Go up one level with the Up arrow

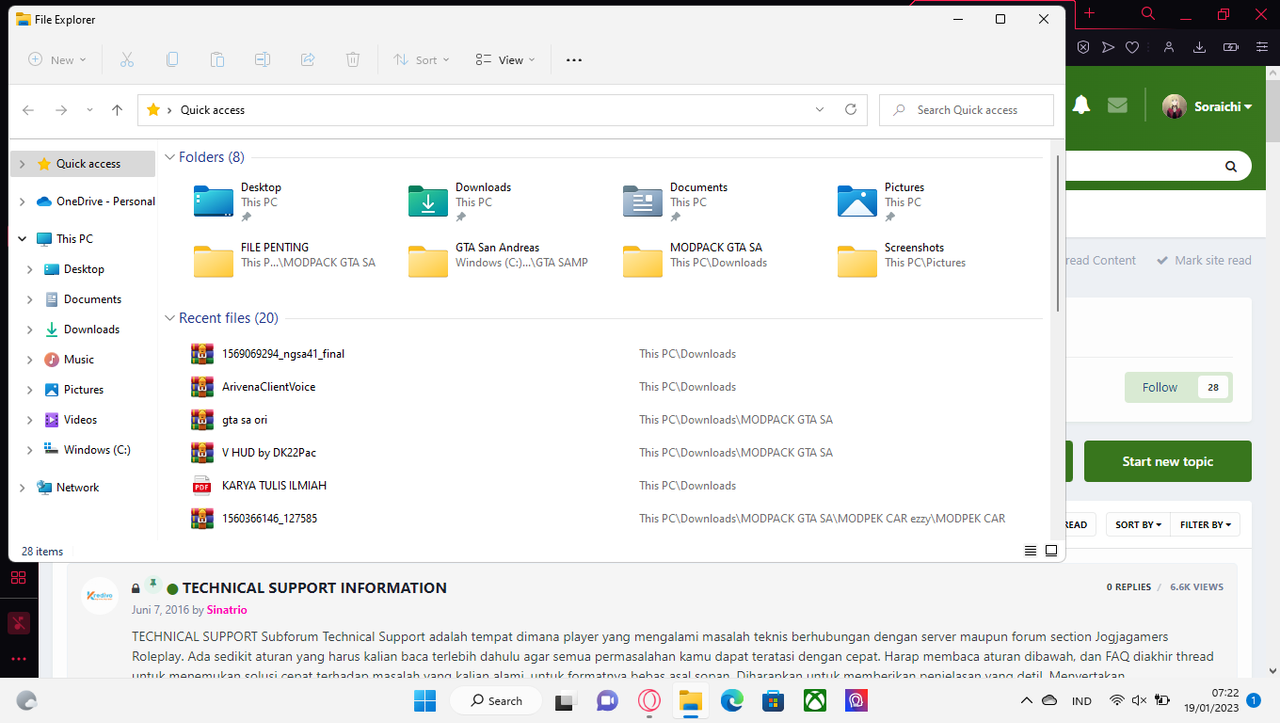pyautogui.click(x=117, y=110)
